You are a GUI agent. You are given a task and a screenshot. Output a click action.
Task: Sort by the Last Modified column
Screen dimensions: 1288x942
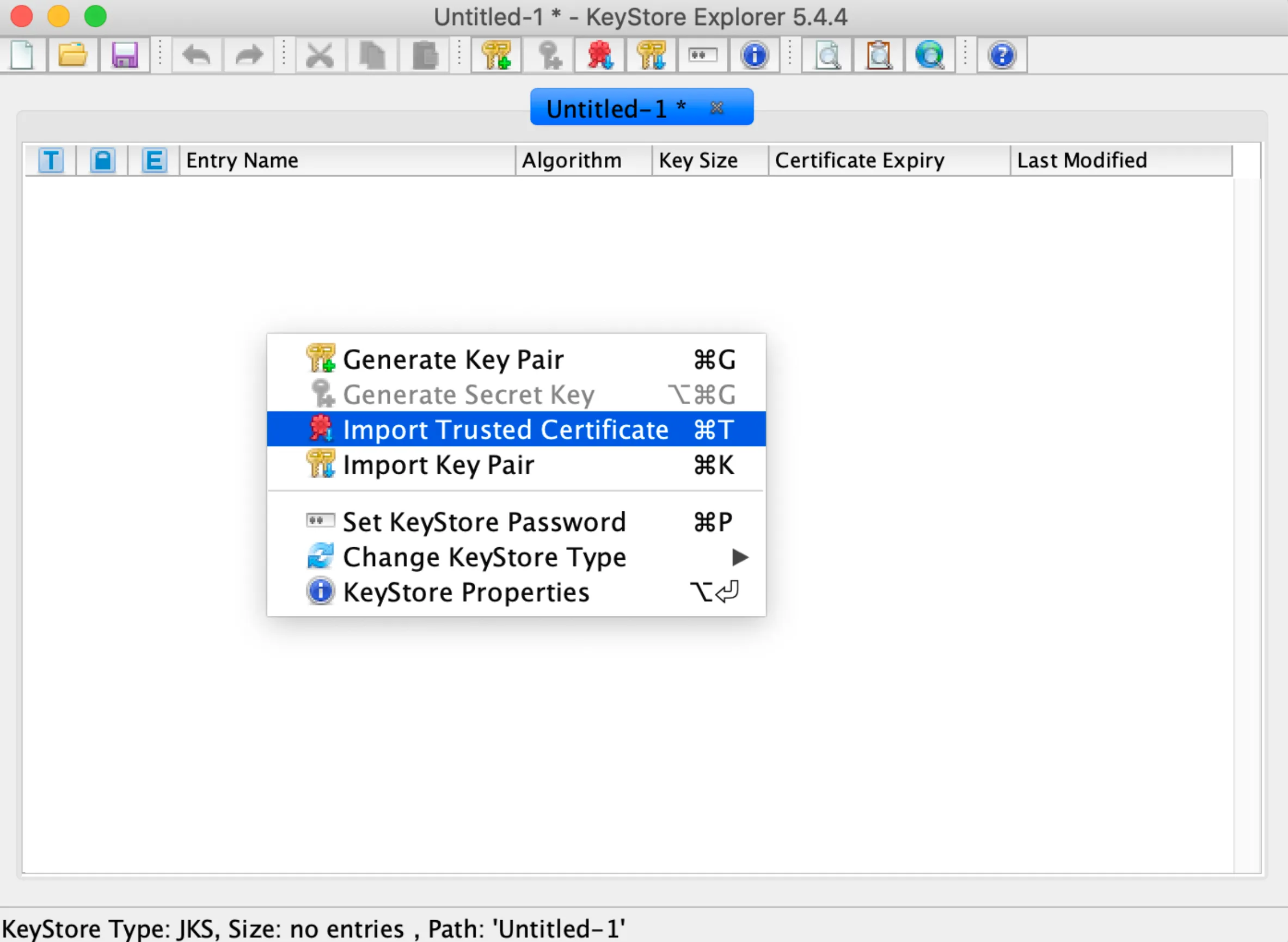[x=1121, y=160]
